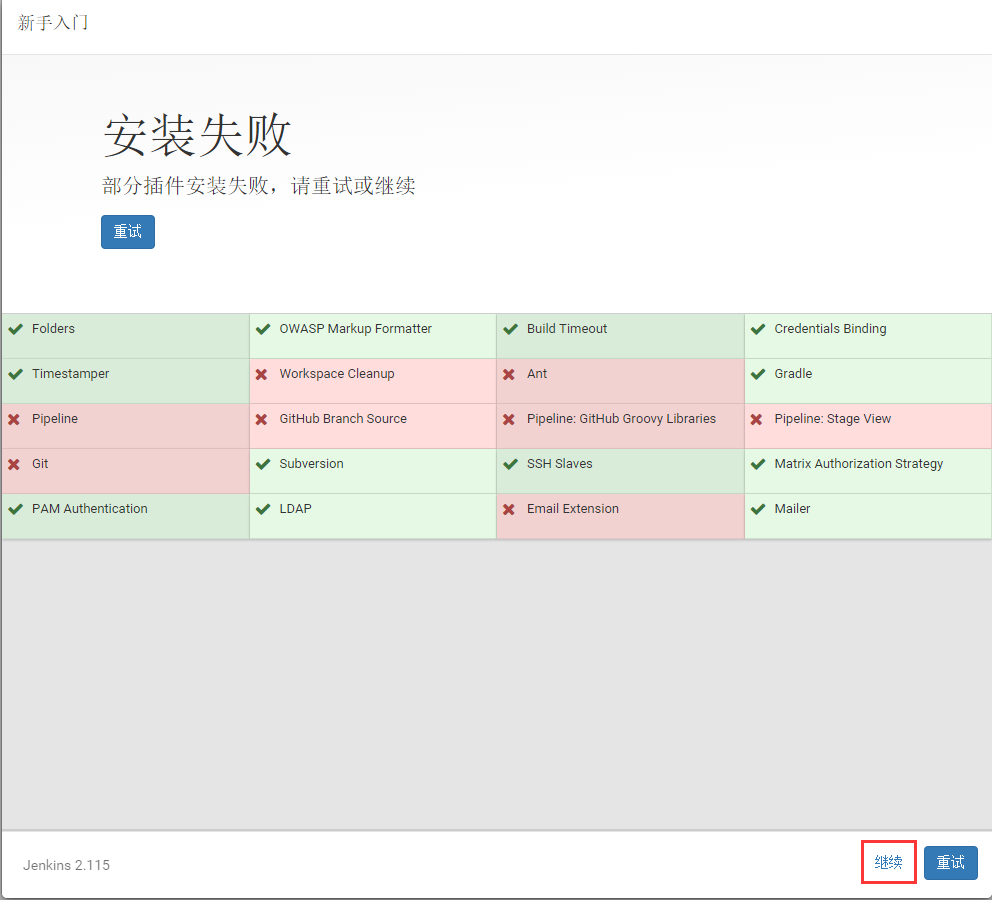The width and height of the screenshot is (992, 900).
Task: Click the red X for Email Extension
Action: pyautogui.click(x=509, y=509)
